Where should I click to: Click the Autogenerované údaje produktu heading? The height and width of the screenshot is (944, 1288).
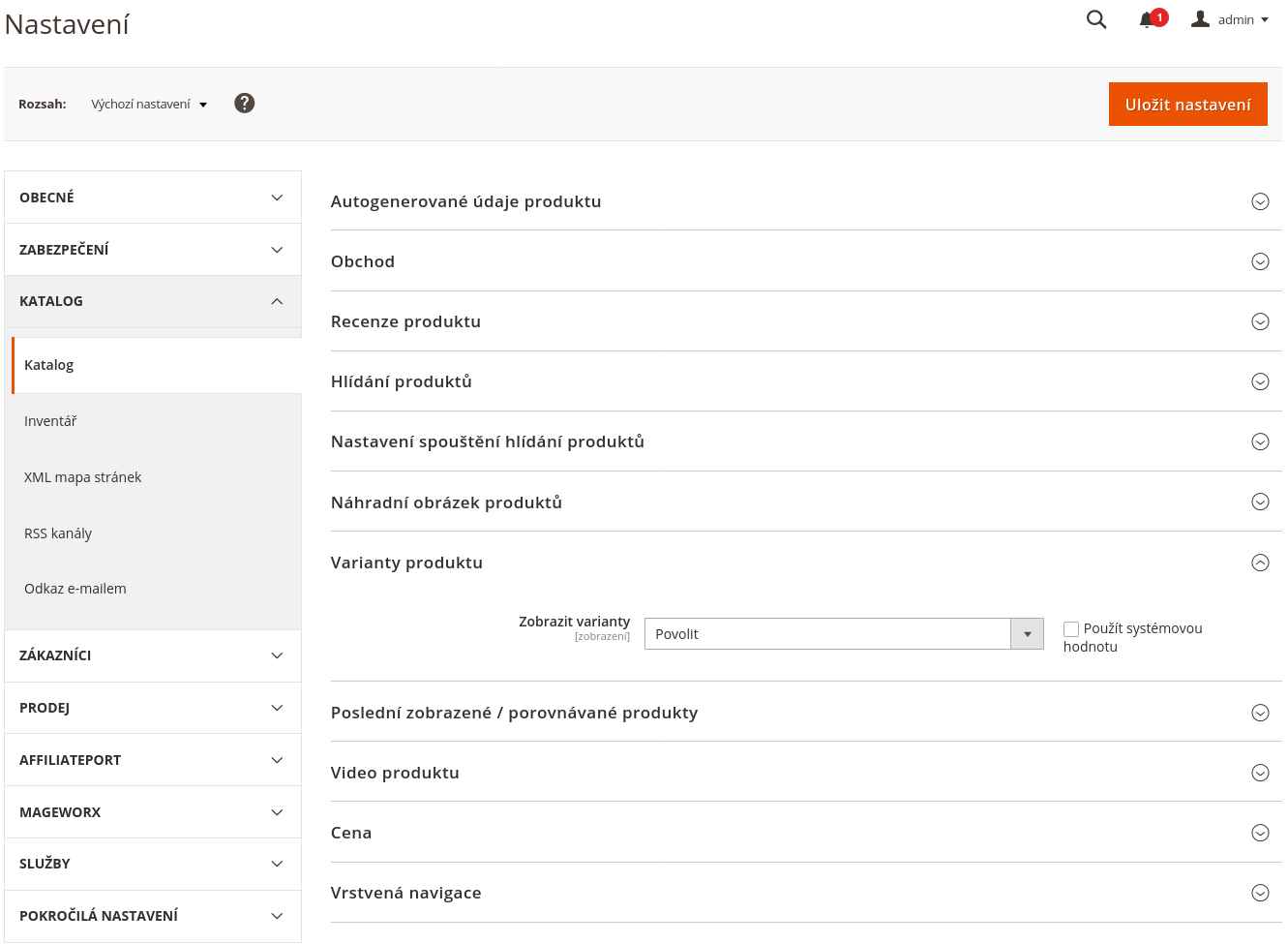466,201
